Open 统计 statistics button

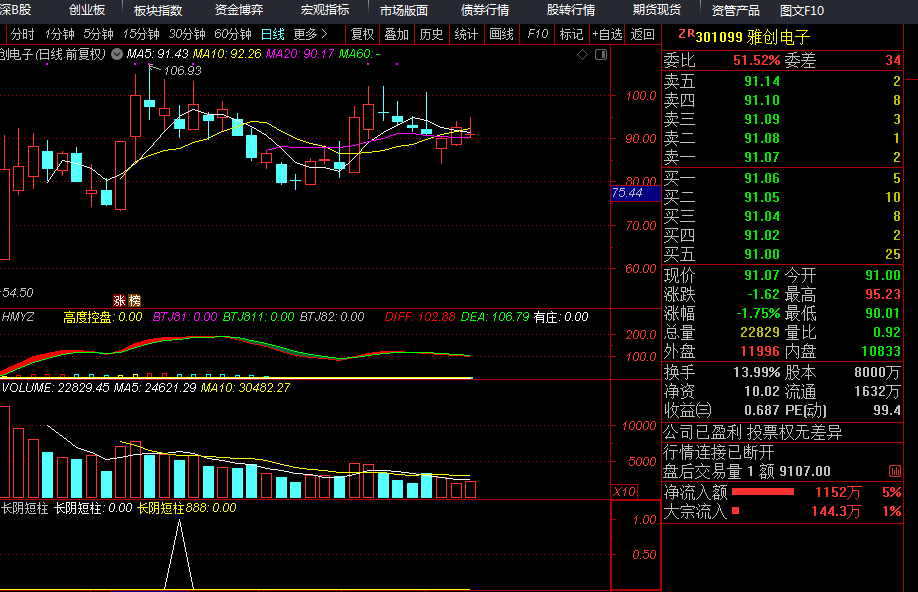click(x=466, y=35)
